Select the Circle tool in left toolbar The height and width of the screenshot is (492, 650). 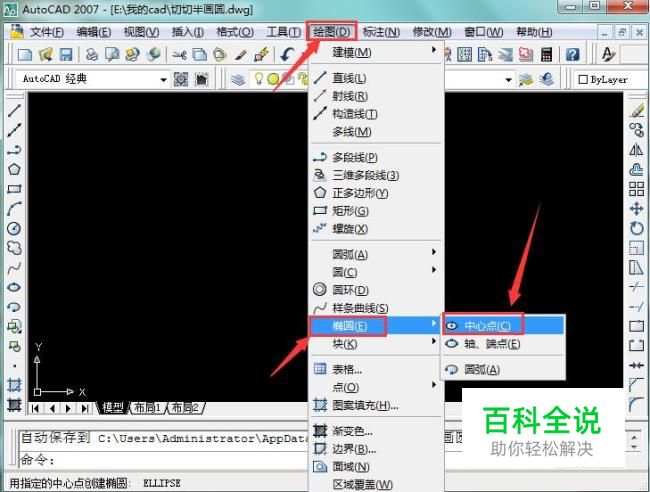point(14,228)
